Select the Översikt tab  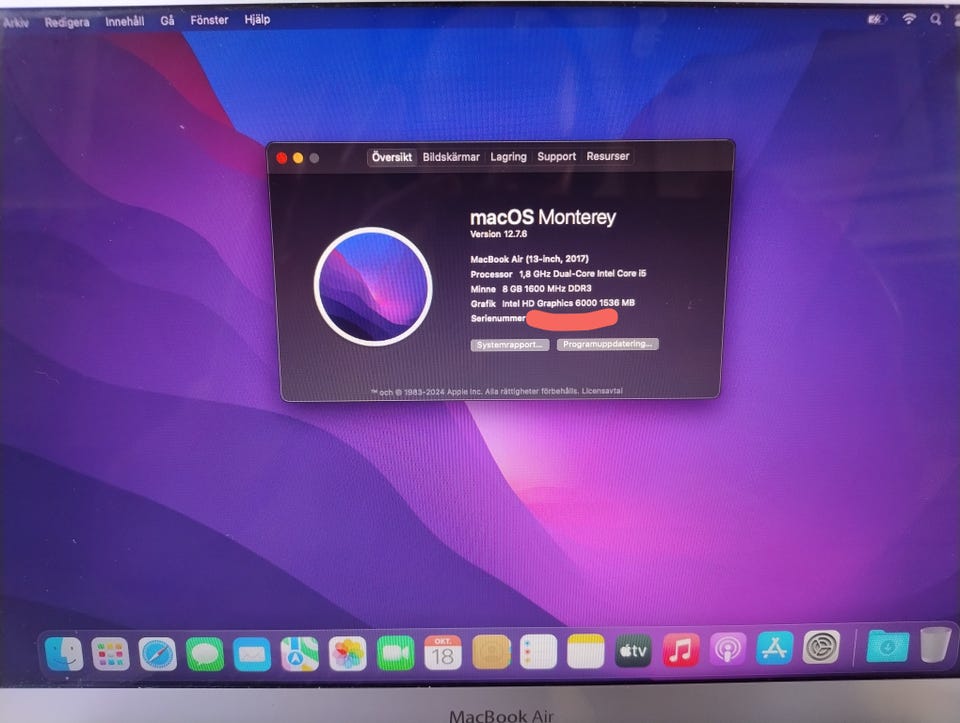point(392,157)
